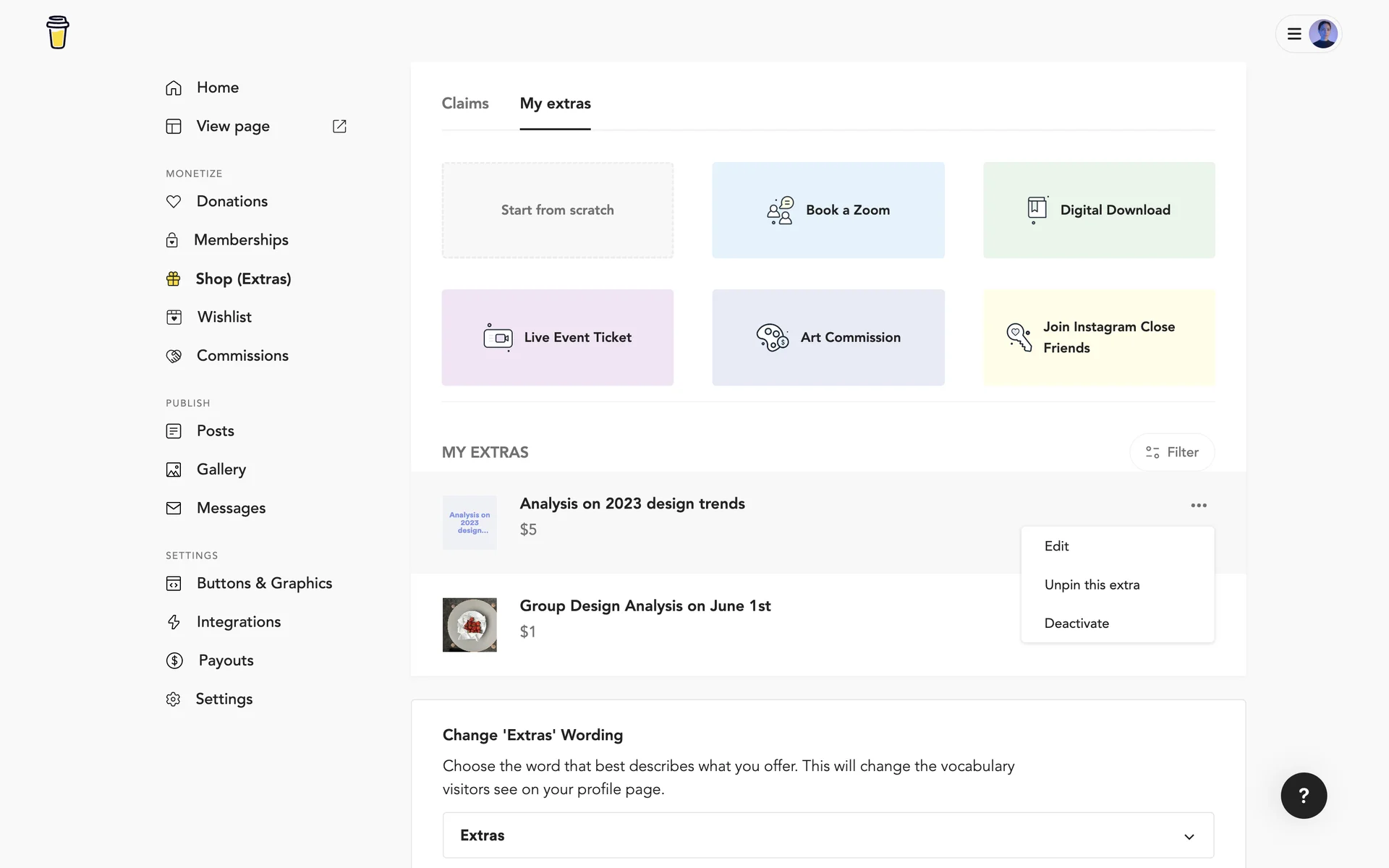The image size is (1389, 868).
Task: Open the hamburger menu beside the avatar
Action: click(x=1294, y=34)
